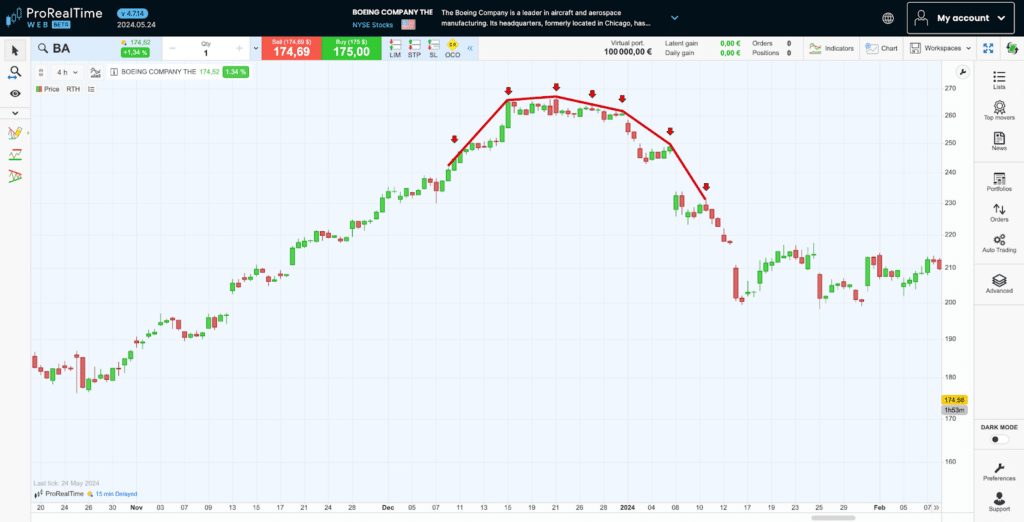Click the NYSE Stocks link
Screen dimensions: 1024x522
click(x=372, y=25)
